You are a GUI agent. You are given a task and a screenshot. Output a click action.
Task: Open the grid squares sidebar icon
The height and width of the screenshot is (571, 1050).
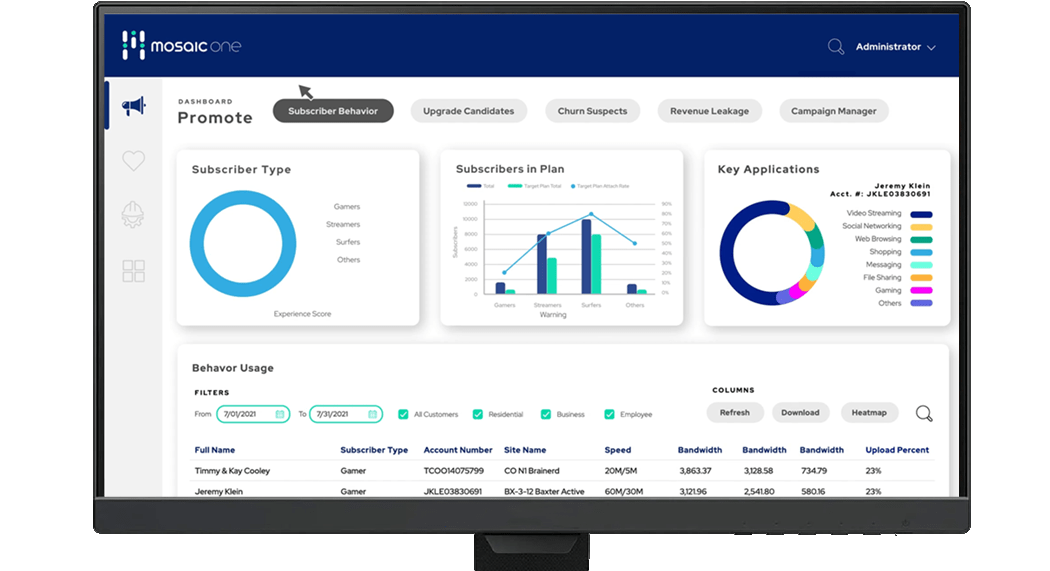pyautogui.click(x=133, y=271)
